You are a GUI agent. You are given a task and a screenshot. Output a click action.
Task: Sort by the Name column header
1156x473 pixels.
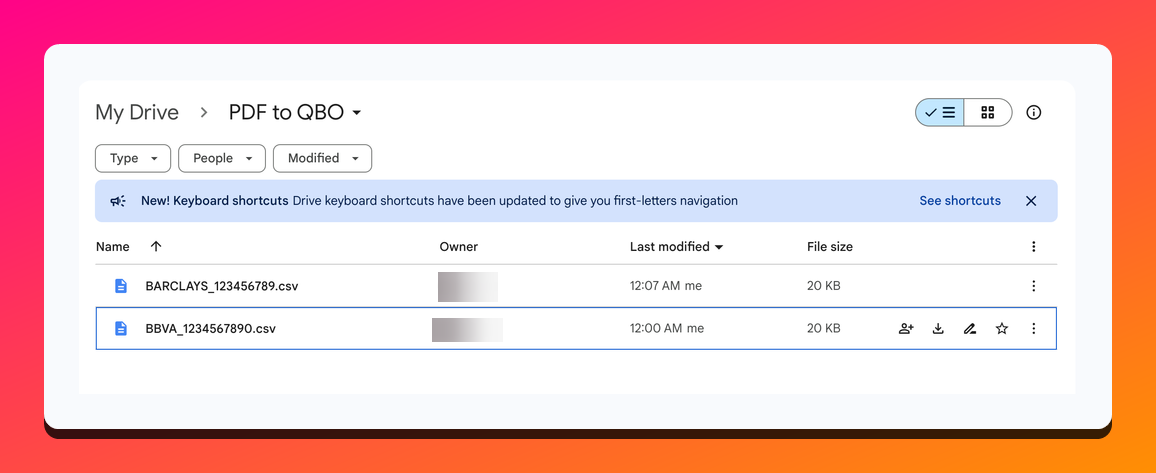point(113,247)
